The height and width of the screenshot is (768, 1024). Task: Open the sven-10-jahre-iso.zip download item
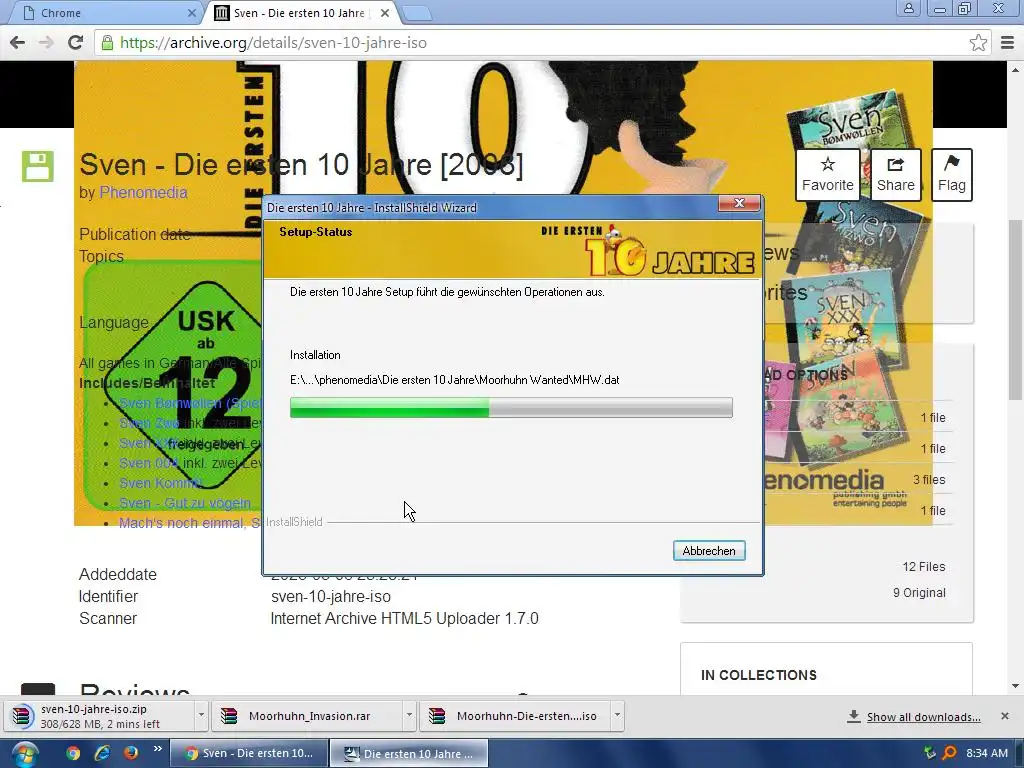coord(100,716)
